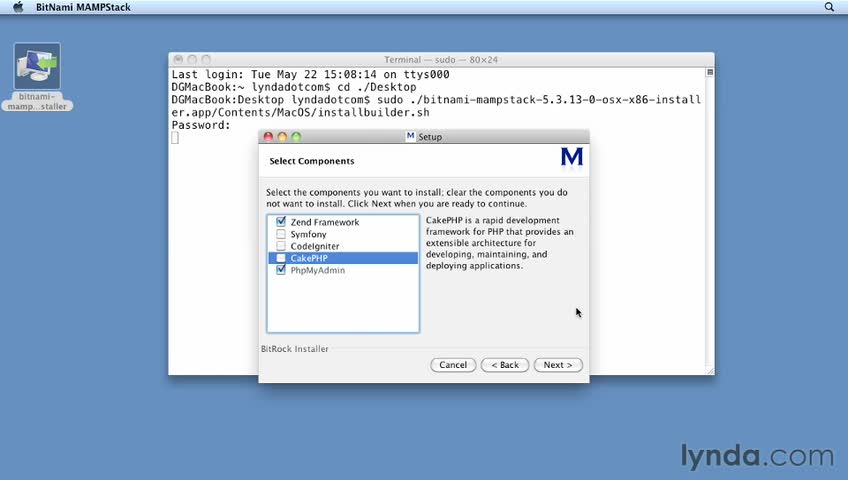Minimize the Setup dialog with yellow button
Image resolution: width=848 pixels, height=480 pixels.
pyautogui.click(x=282, y=137)
